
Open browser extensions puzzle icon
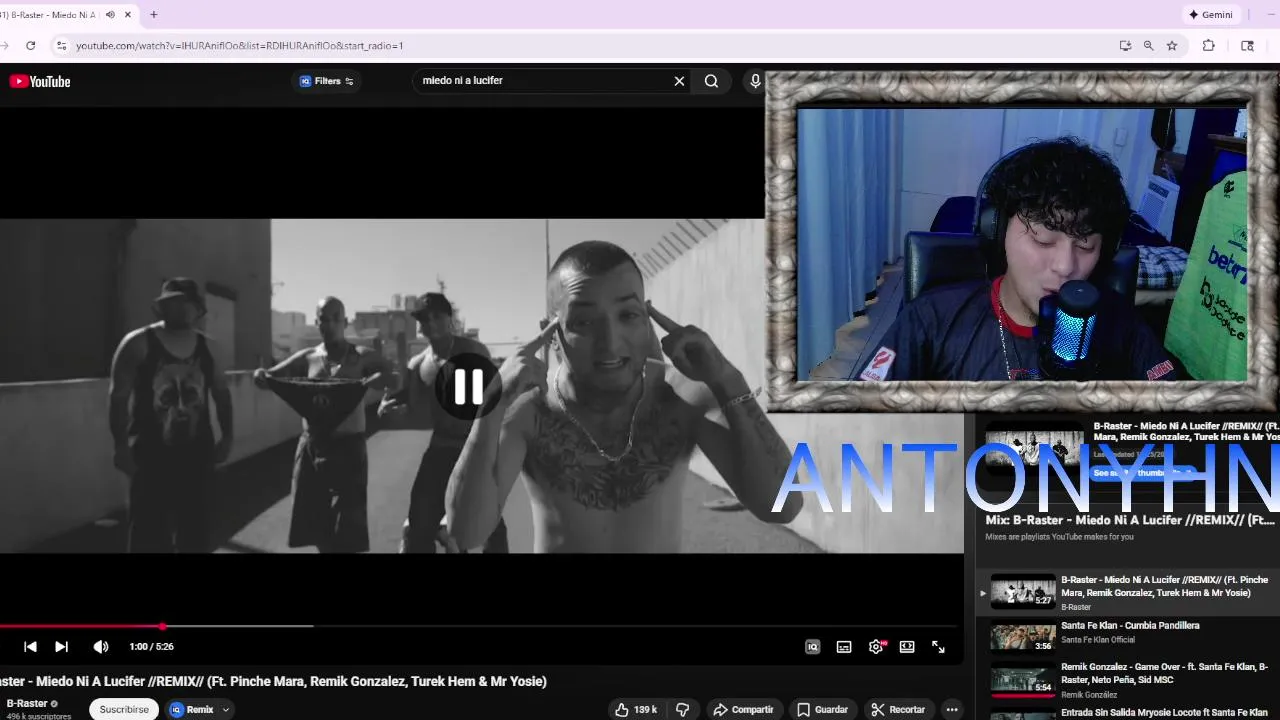pyautogui.click(x=1208, y=45)
